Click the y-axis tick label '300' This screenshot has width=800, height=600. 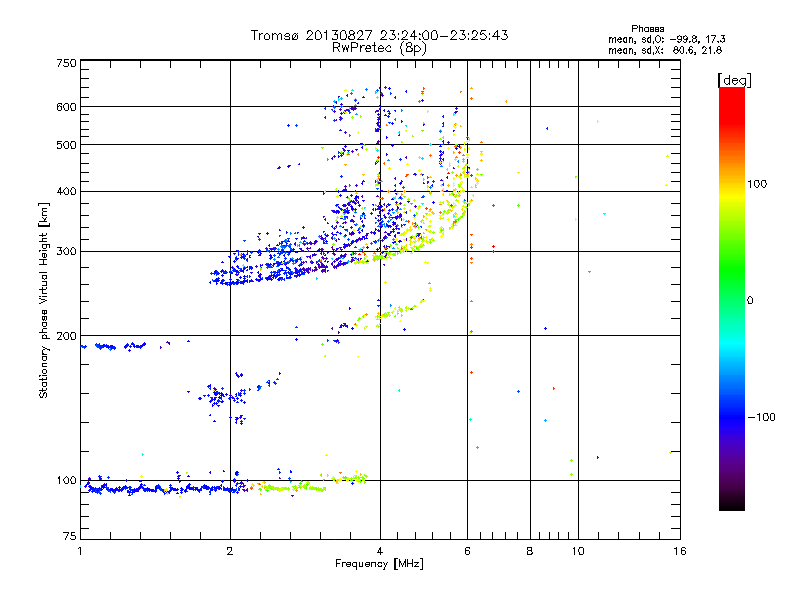pyautogui.click(x=66, y=251)
